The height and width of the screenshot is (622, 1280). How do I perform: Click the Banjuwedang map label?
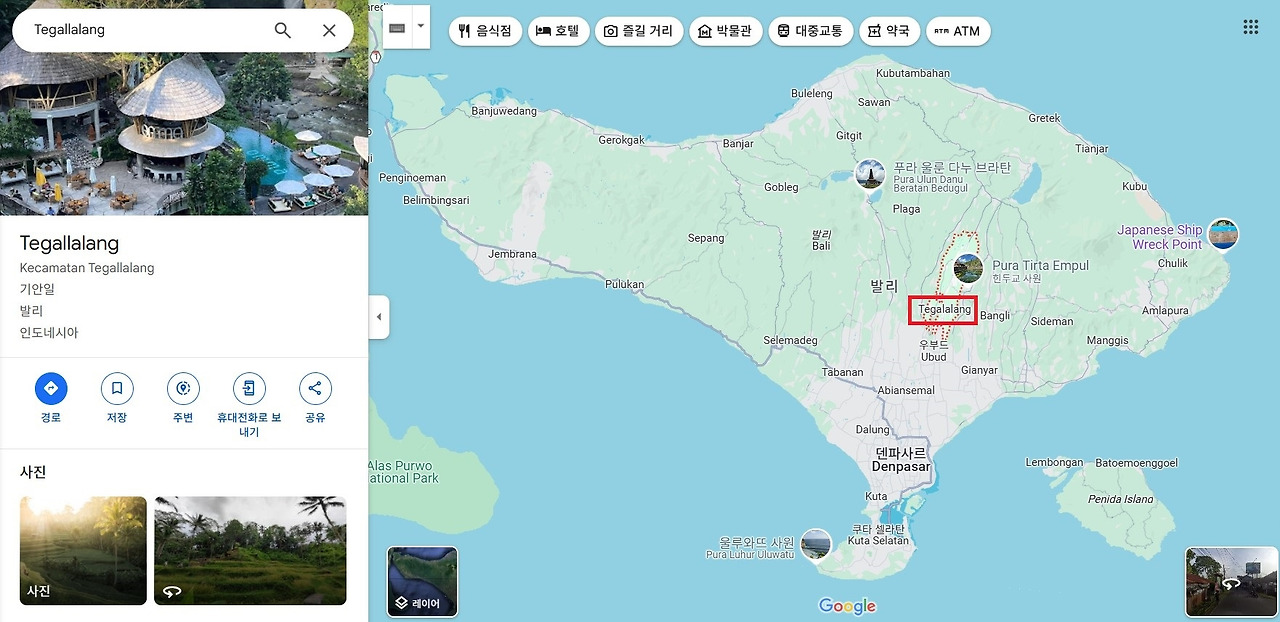coord(504,111)
